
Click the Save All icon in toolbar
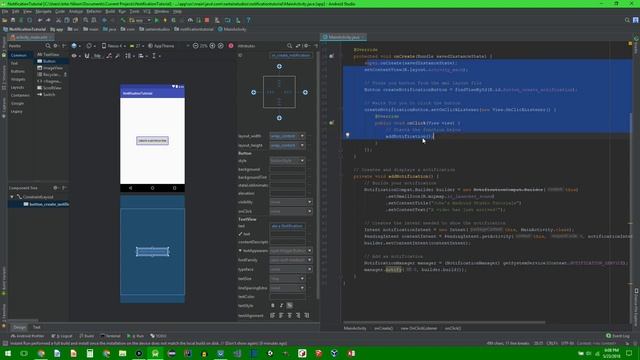[13, 20]
